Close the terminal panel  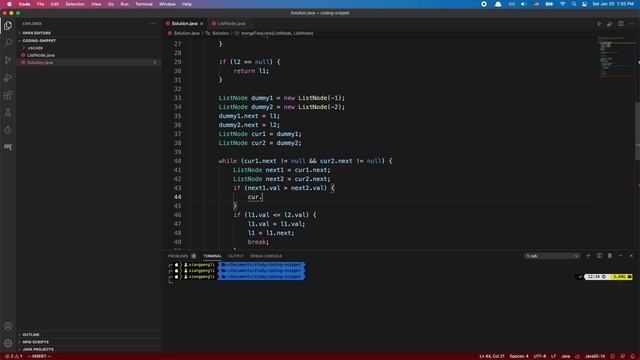631,256
